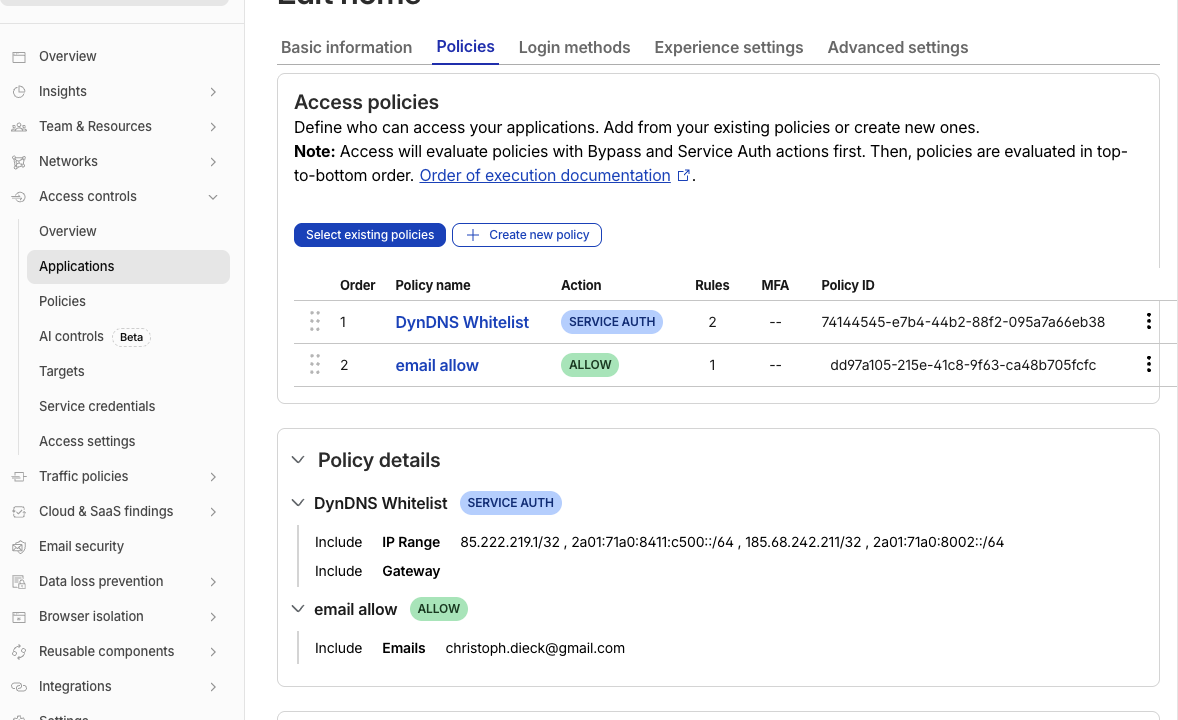1178x720 pixels.
Task: Open Access settings item
Action: pyautogui.click(x=87, y=441)
